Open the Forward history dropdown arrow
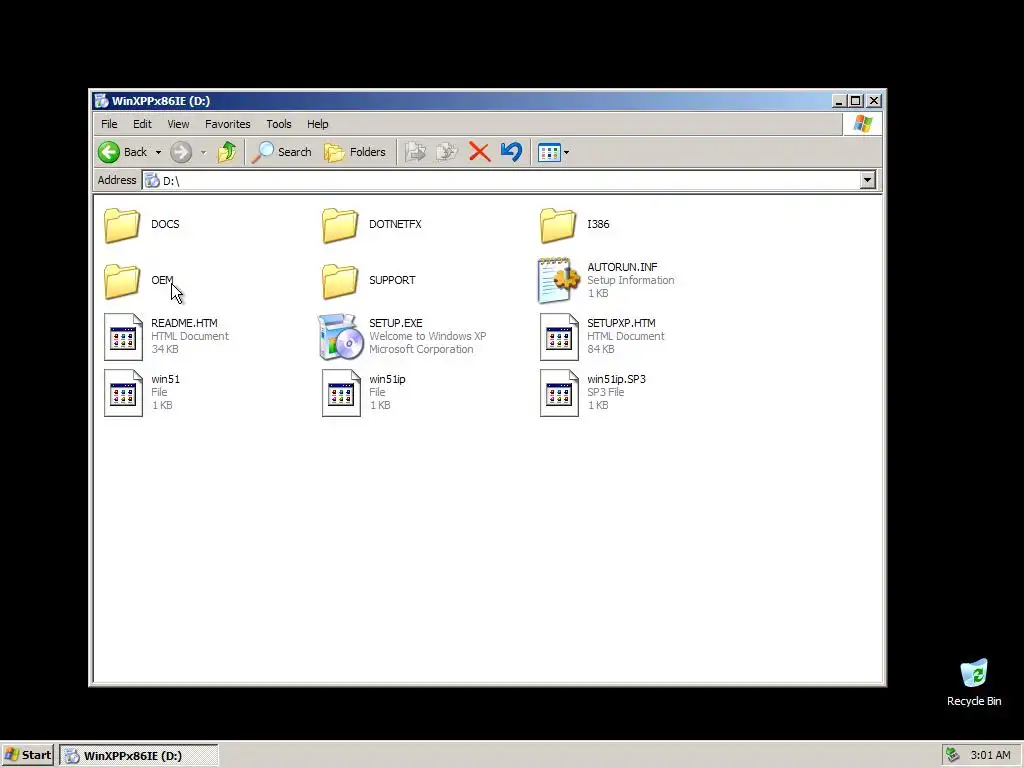This screenshot has height=768, width=1024. pyautogui.click(x=203, y=153)
